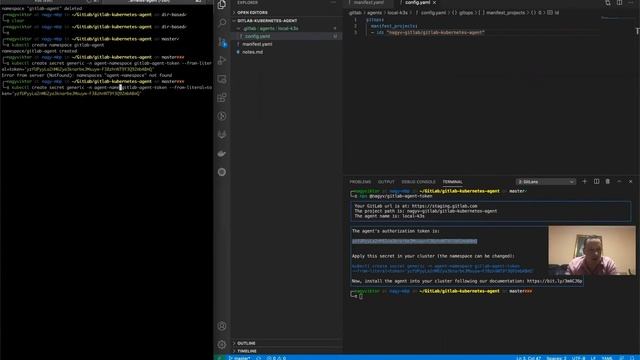Click the 'agents' breadcrumb segment
The width and height of the screenshot is (640, 360).
coord(374,13)
